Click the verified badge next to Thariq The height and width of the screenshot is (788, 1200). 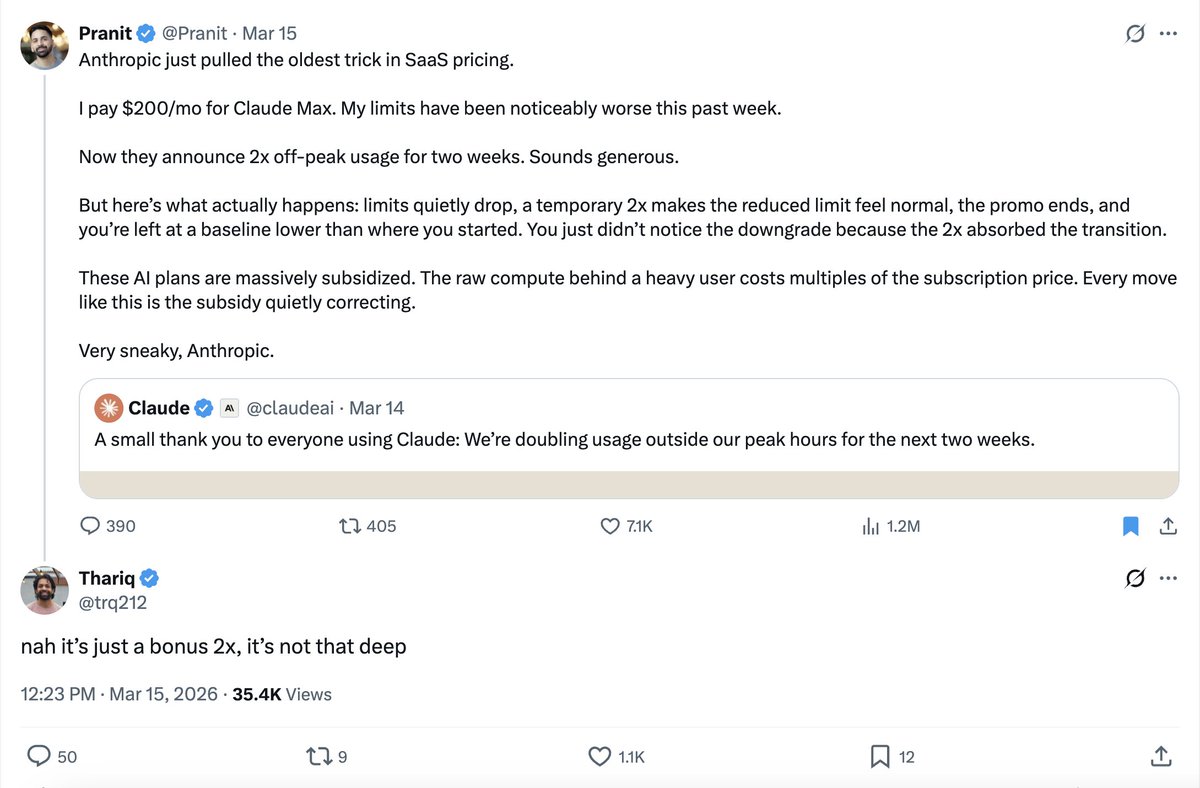(149, 577)
